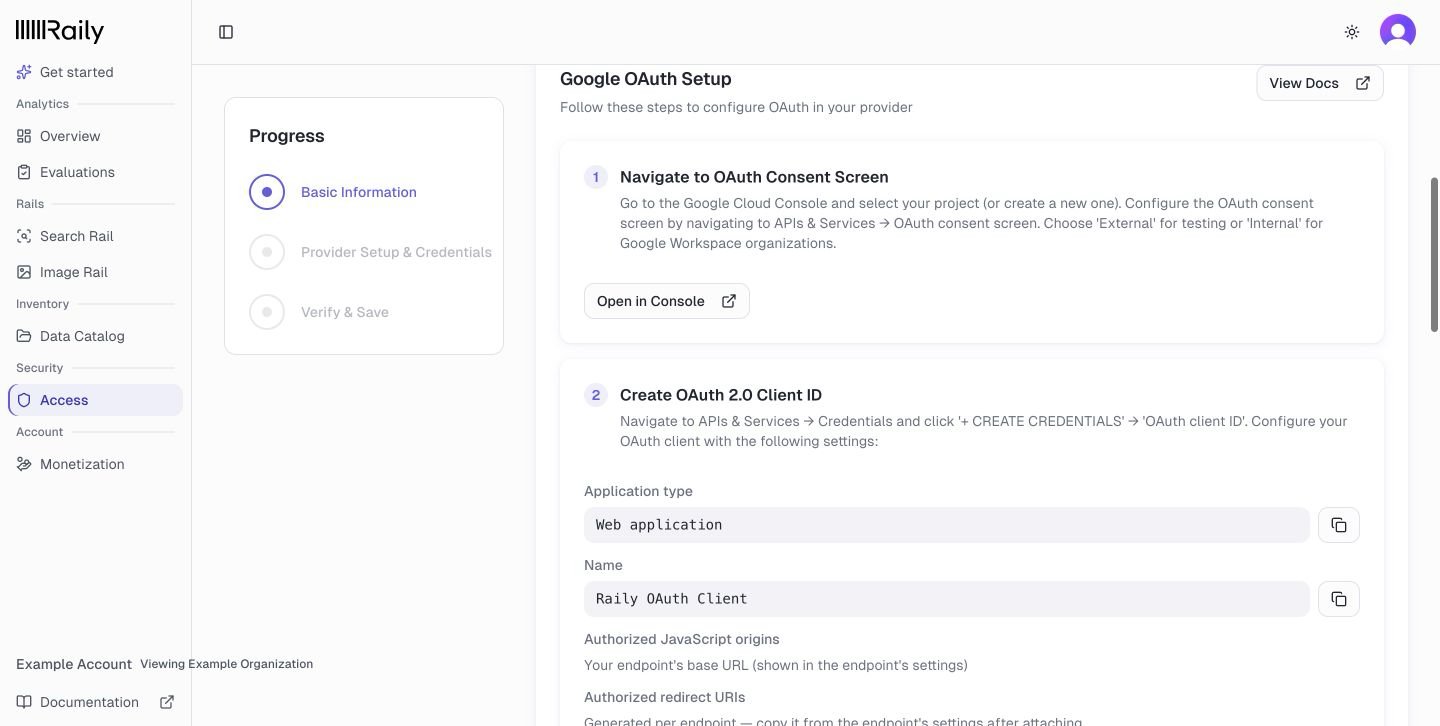The image size is (1440, 726).
Task: Click the Evaluations clipboard icon
Action: click(x=24, y=172)
